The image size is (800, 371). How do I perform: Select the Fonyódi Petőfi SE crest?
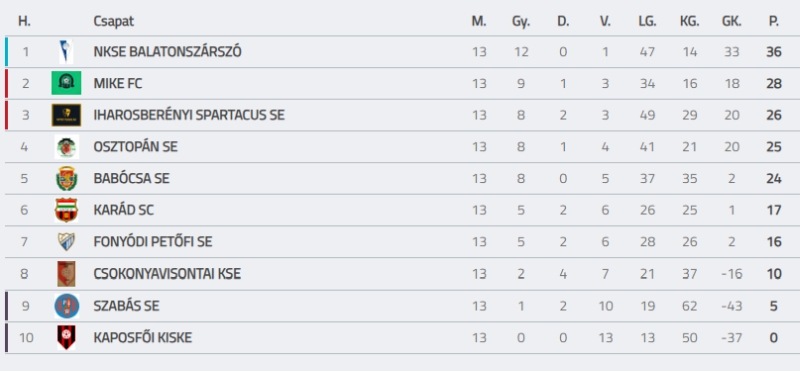click(x=66, y=242)
